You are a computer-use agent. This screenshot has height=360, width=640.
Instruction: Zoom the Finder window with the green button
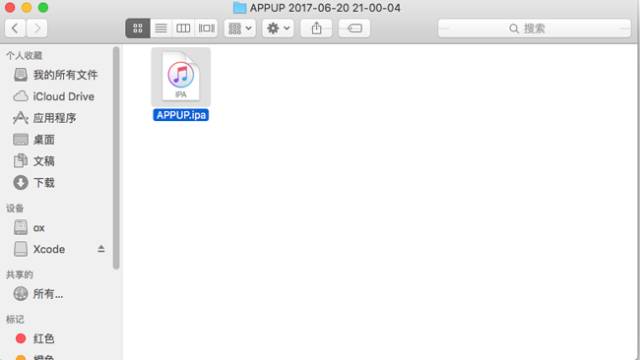pos(43,7)
